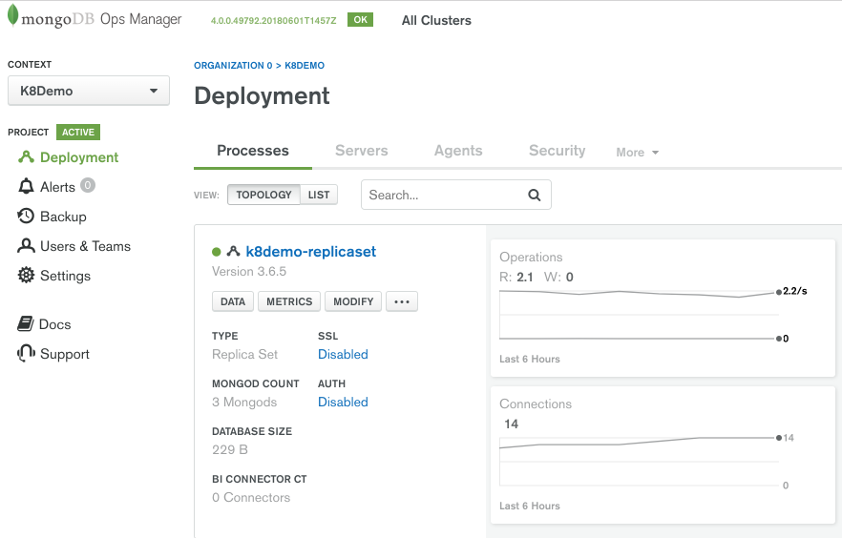Click the AUTH Disabled link

343,402
